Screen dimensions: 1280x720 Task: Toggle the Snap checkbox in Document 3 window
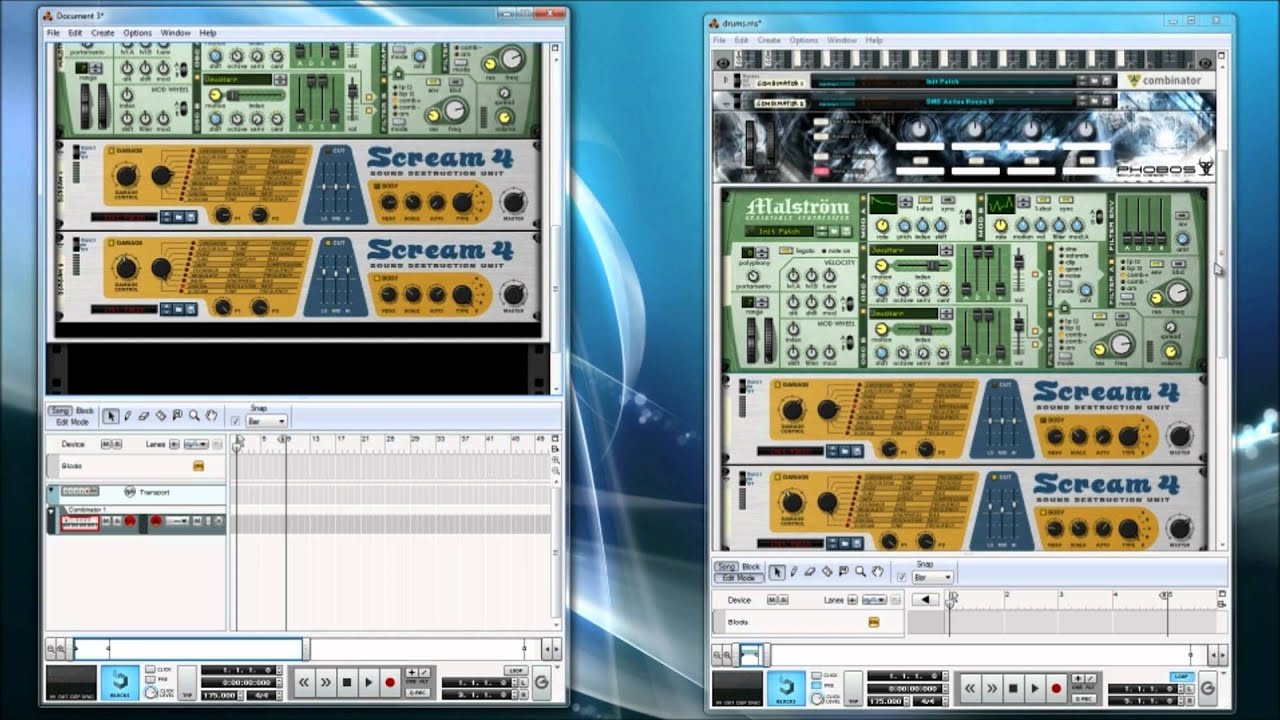coord(235,421)
